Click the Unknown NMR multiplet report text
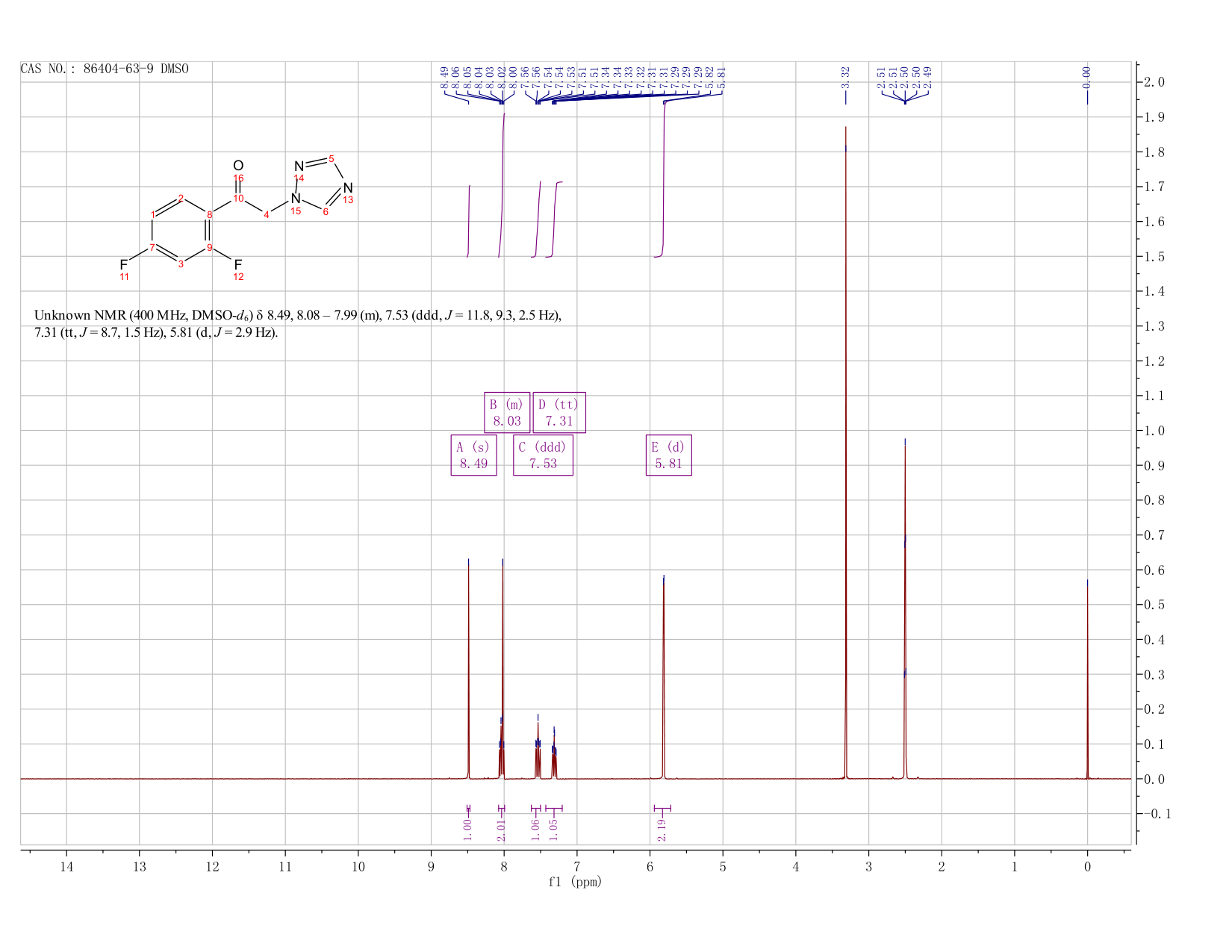 pyautogui.click(x=298, y=324)
